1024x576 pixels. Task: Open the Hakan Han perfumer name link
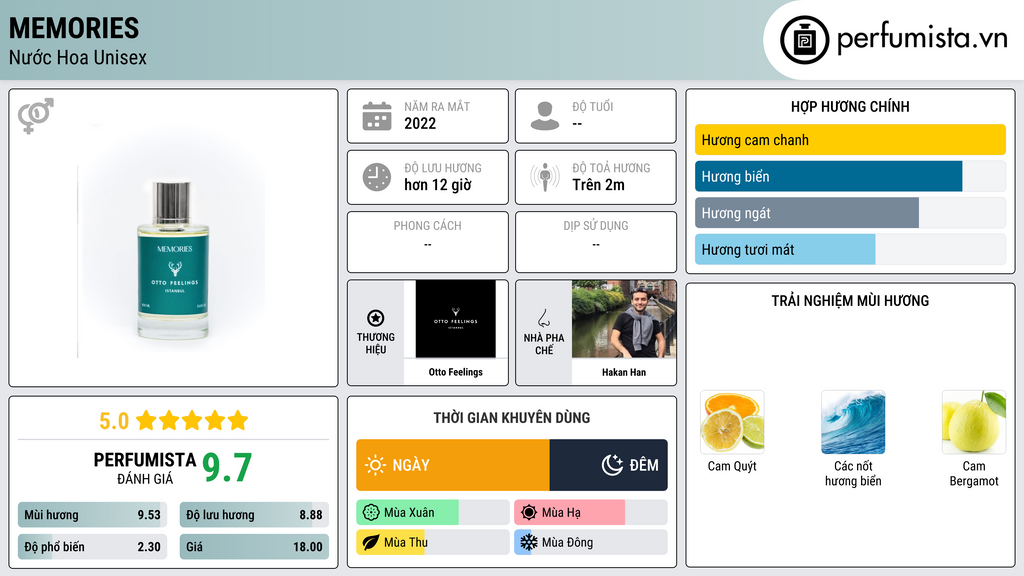pos(624,372)
